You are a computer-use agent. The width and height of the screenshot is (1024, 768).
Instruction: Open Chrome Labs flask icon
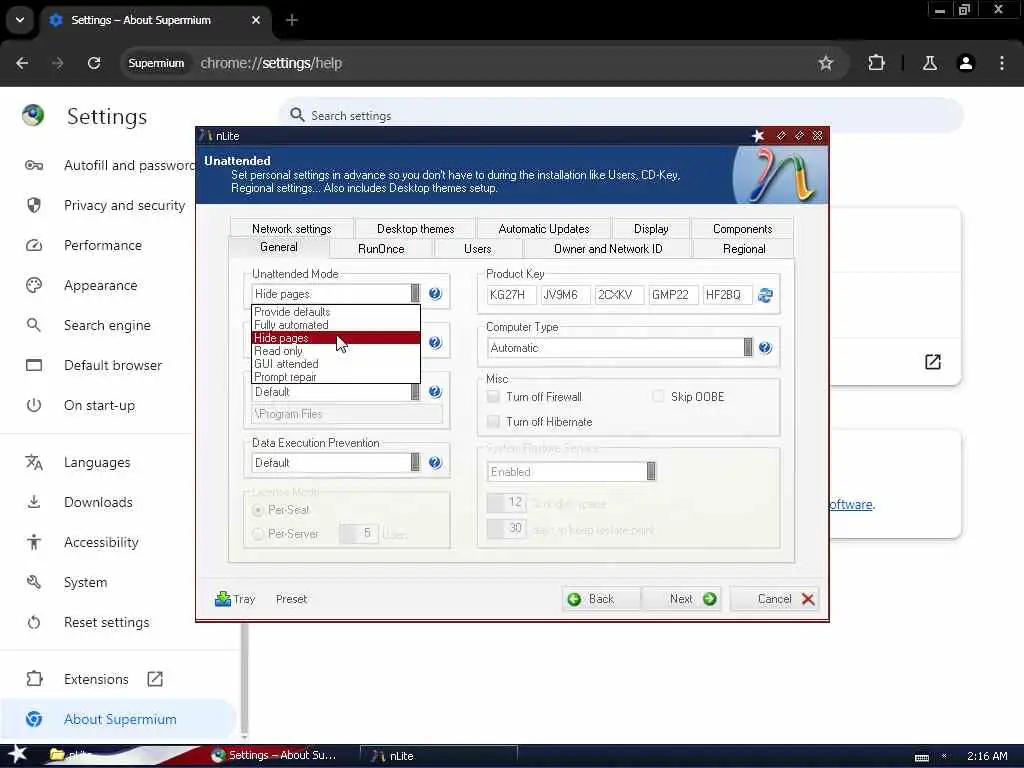[x=929, y=63]
